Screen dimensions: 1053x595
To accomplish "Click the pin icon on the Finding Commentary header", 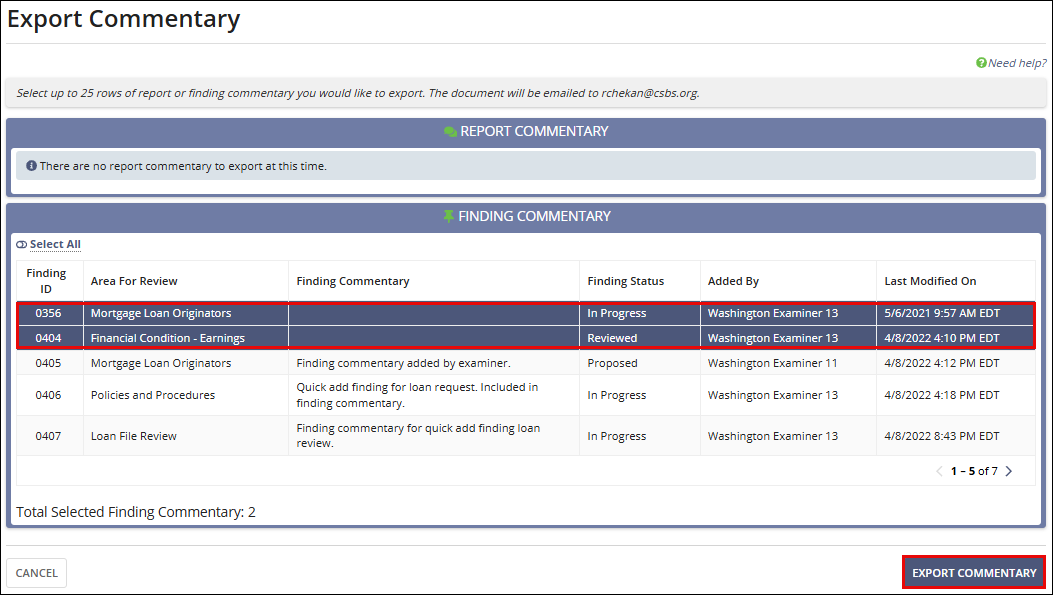I will pyautogui.click(x=449, y=215).
